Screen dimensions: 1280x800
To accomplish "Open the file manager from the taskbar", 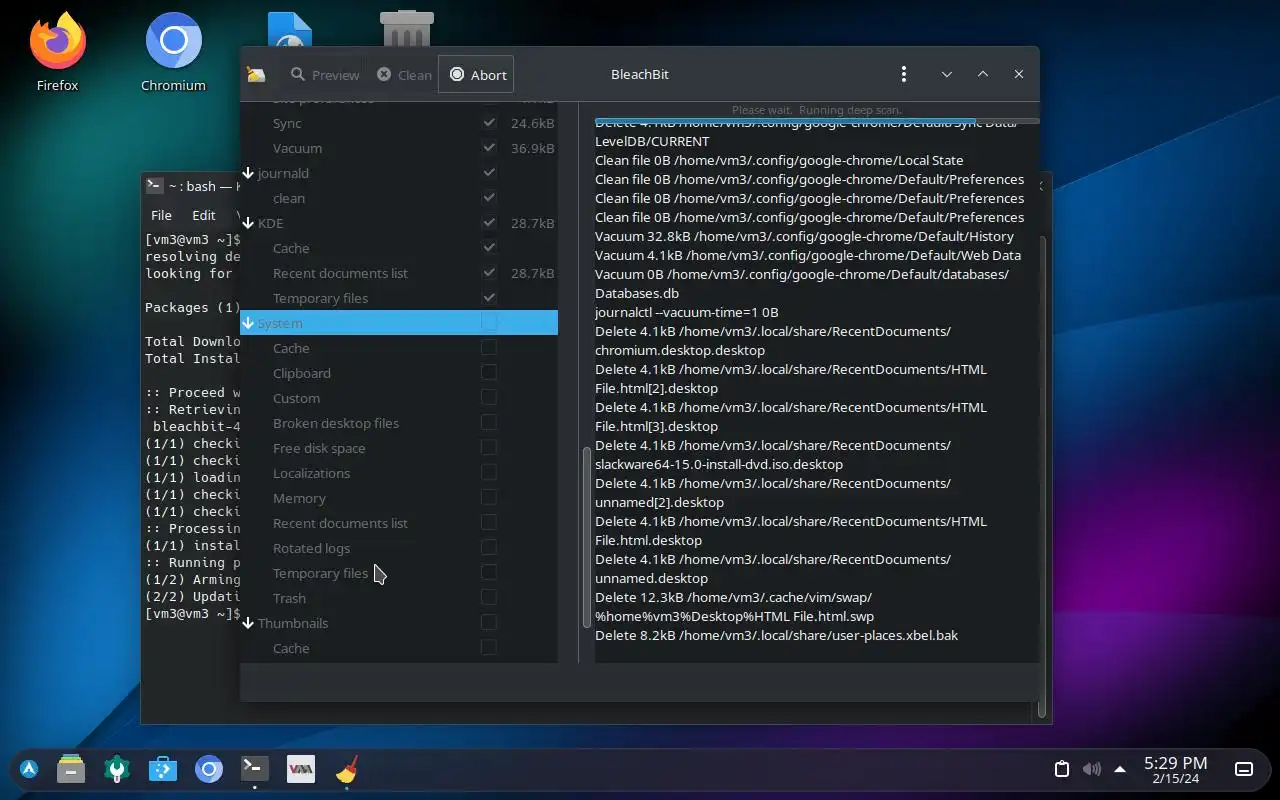I will 71,768.
